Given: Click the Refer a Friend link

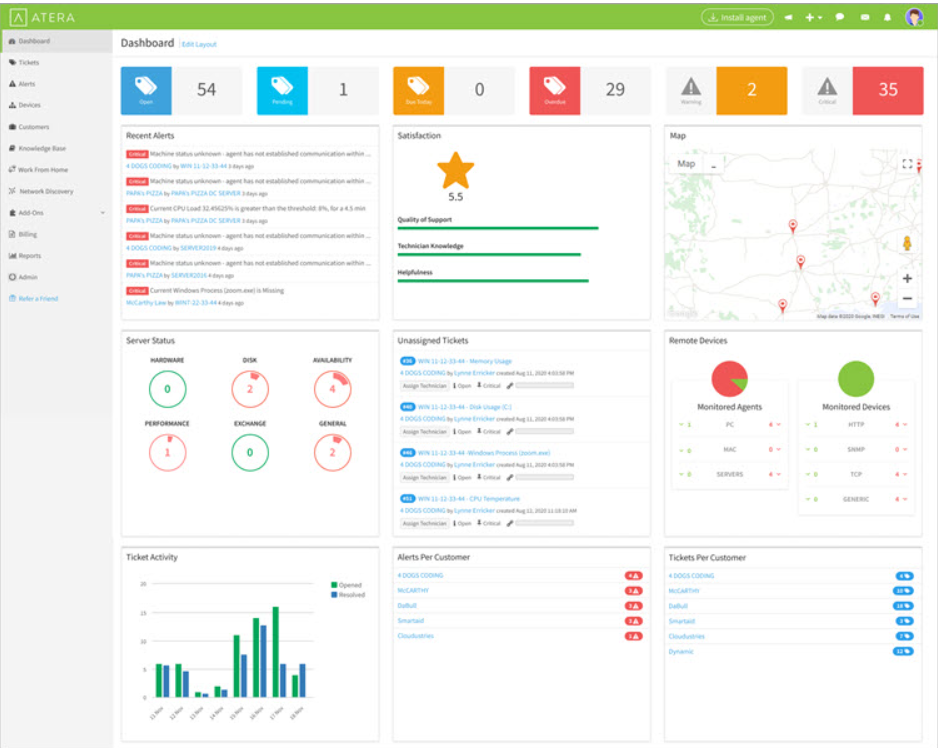Looking at the screenshot, I should [x=38, y=299].
